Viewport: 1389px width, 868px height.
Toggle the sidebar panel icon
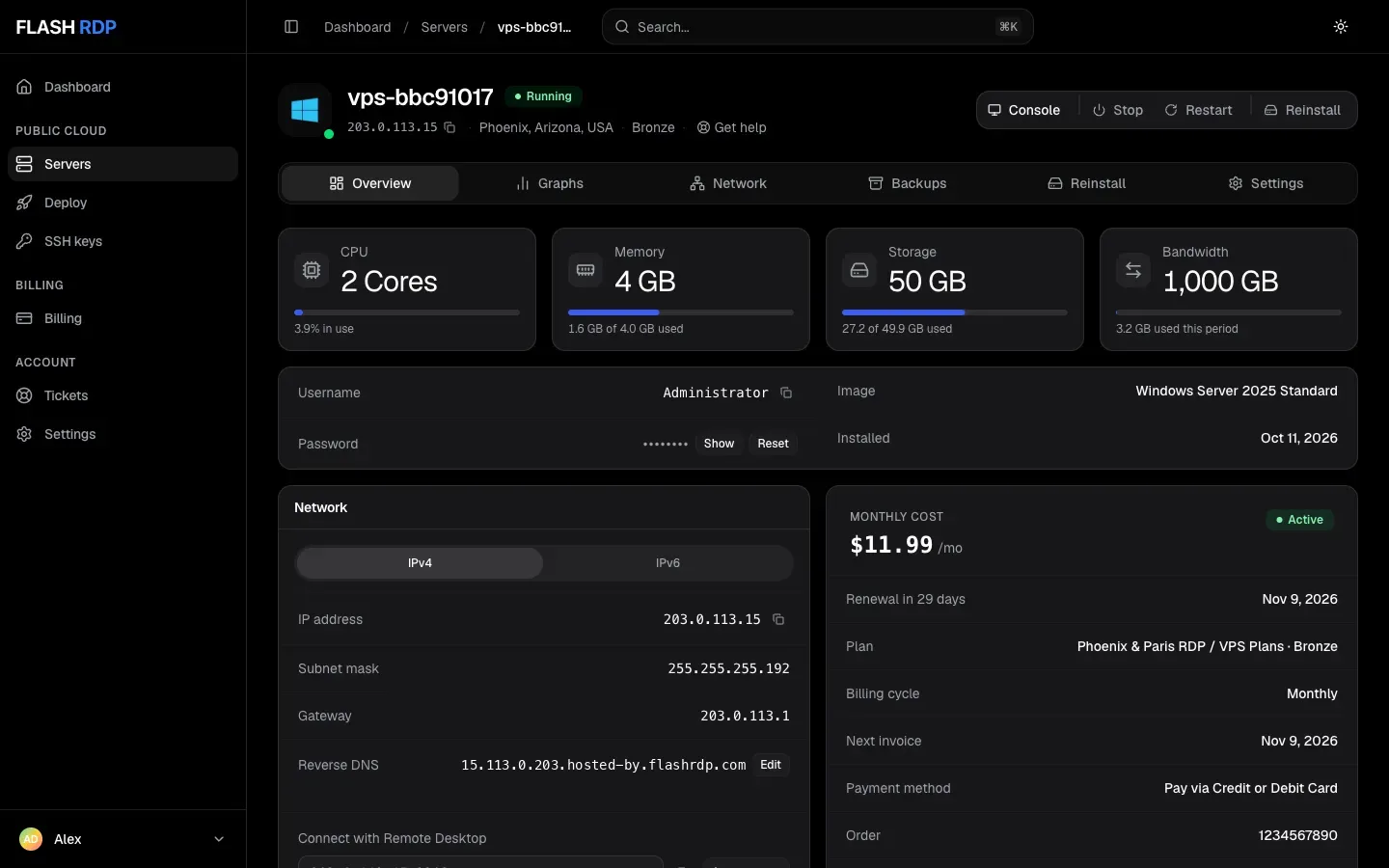(x=291, y=27)
